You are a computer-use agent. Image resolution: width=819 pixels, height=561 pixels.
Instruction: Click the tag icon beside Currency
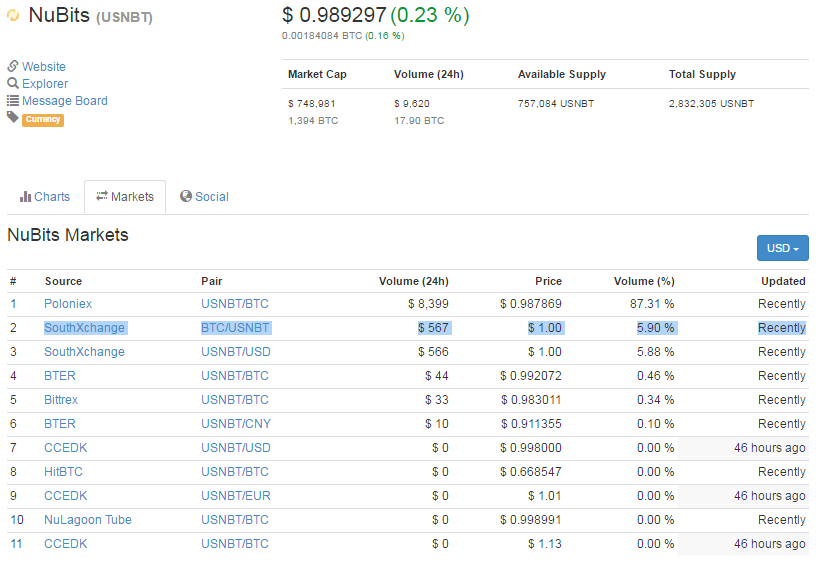[13, 117]
